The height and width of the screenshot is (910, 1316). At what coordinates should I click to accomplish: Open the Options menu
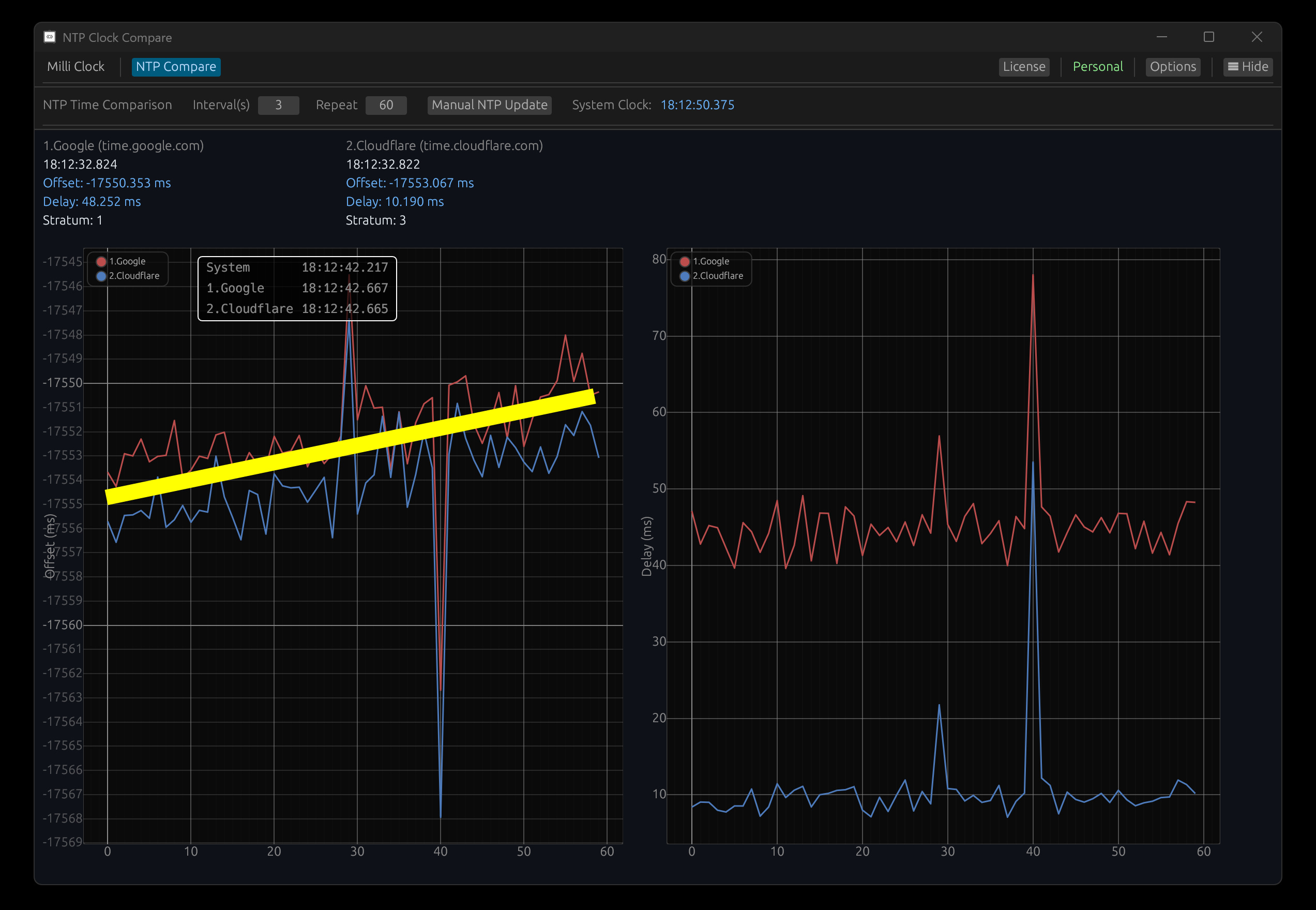(1172, 67)
